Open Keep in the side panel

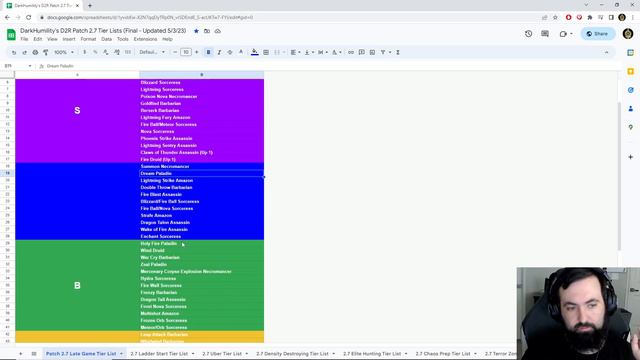[x=631, y=71]
